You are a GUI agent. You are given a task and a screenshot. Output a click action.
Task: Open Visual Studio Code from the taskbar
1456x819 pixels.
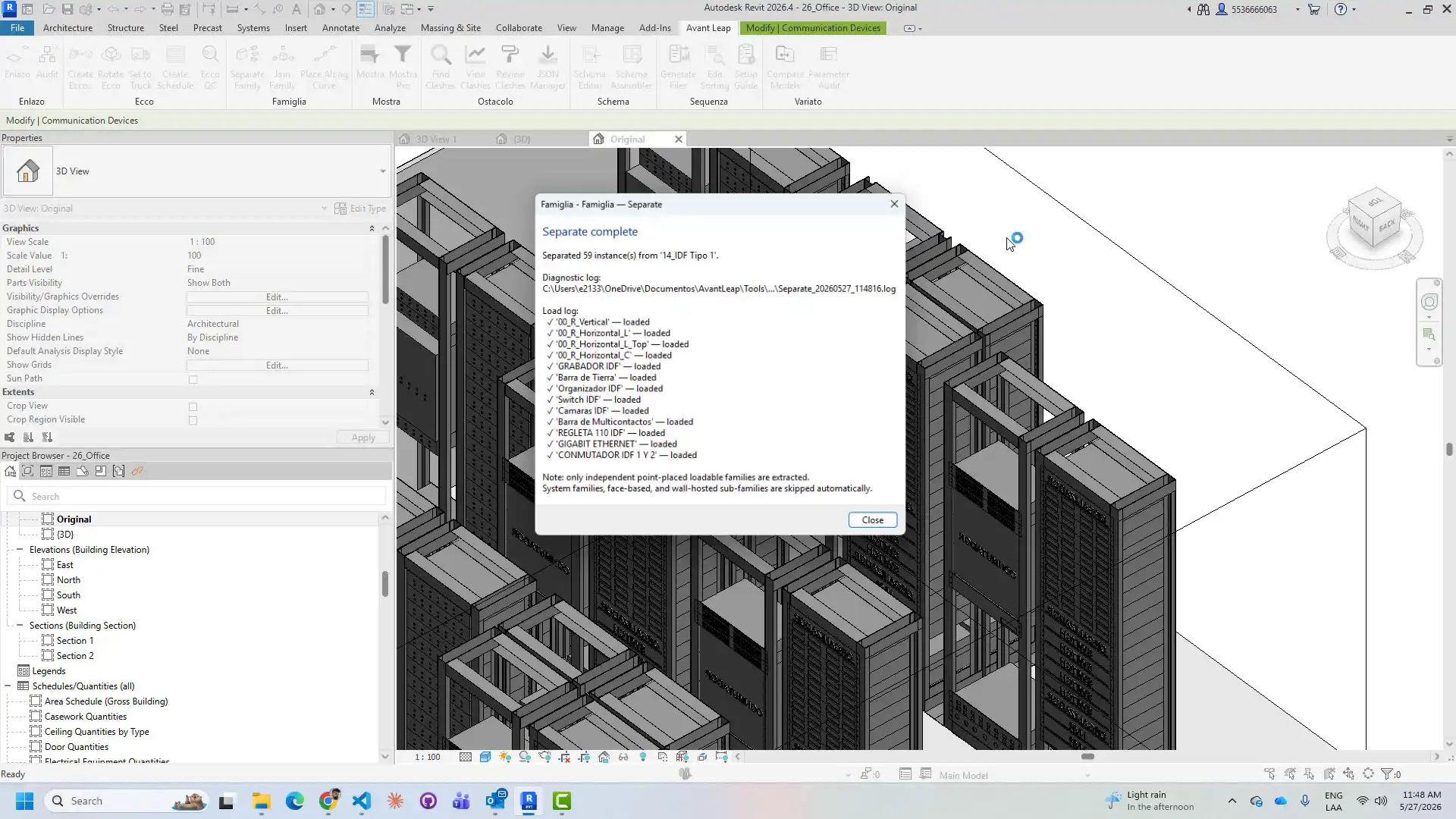coord(362,801)
